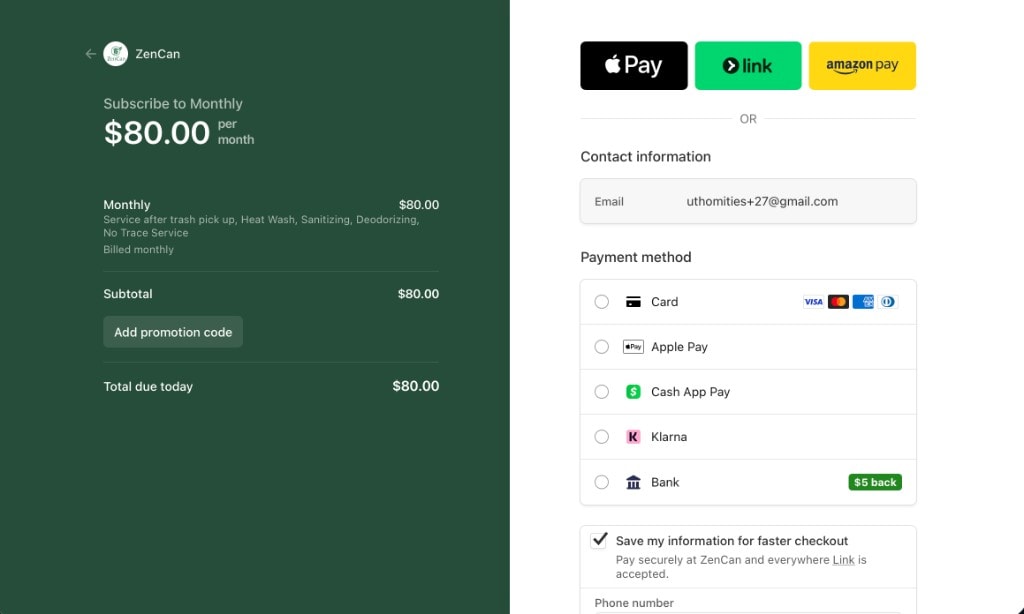This screenshot has width=1024, height=614.
Task: Click the Contact information heading
Action: tap(645, 157)
